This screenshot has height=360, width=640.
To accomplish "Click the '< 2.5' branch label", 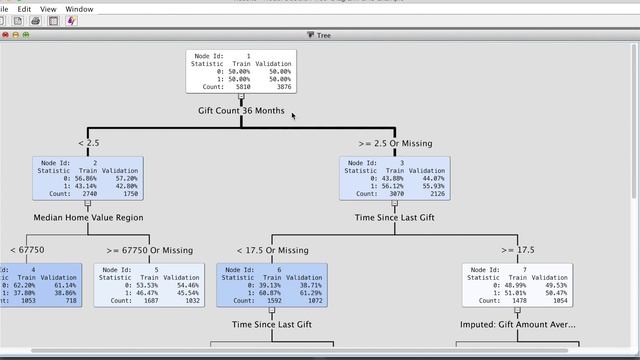I will tap(89, 143).
